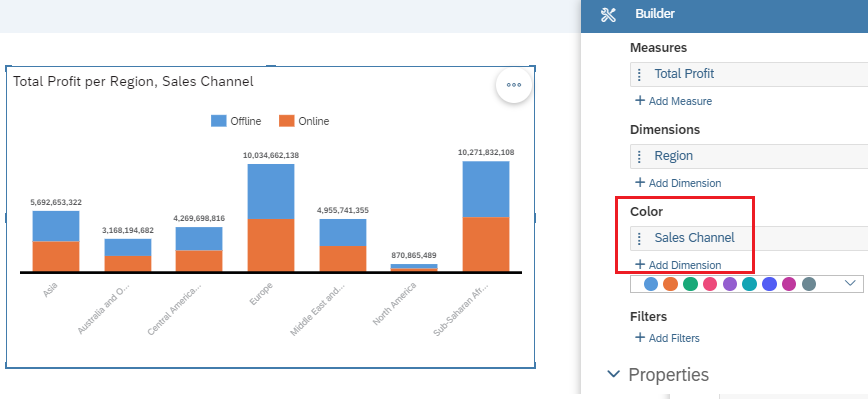Click the North America axis label
Viewport: 868px width, 399px height.
(394, 303)
